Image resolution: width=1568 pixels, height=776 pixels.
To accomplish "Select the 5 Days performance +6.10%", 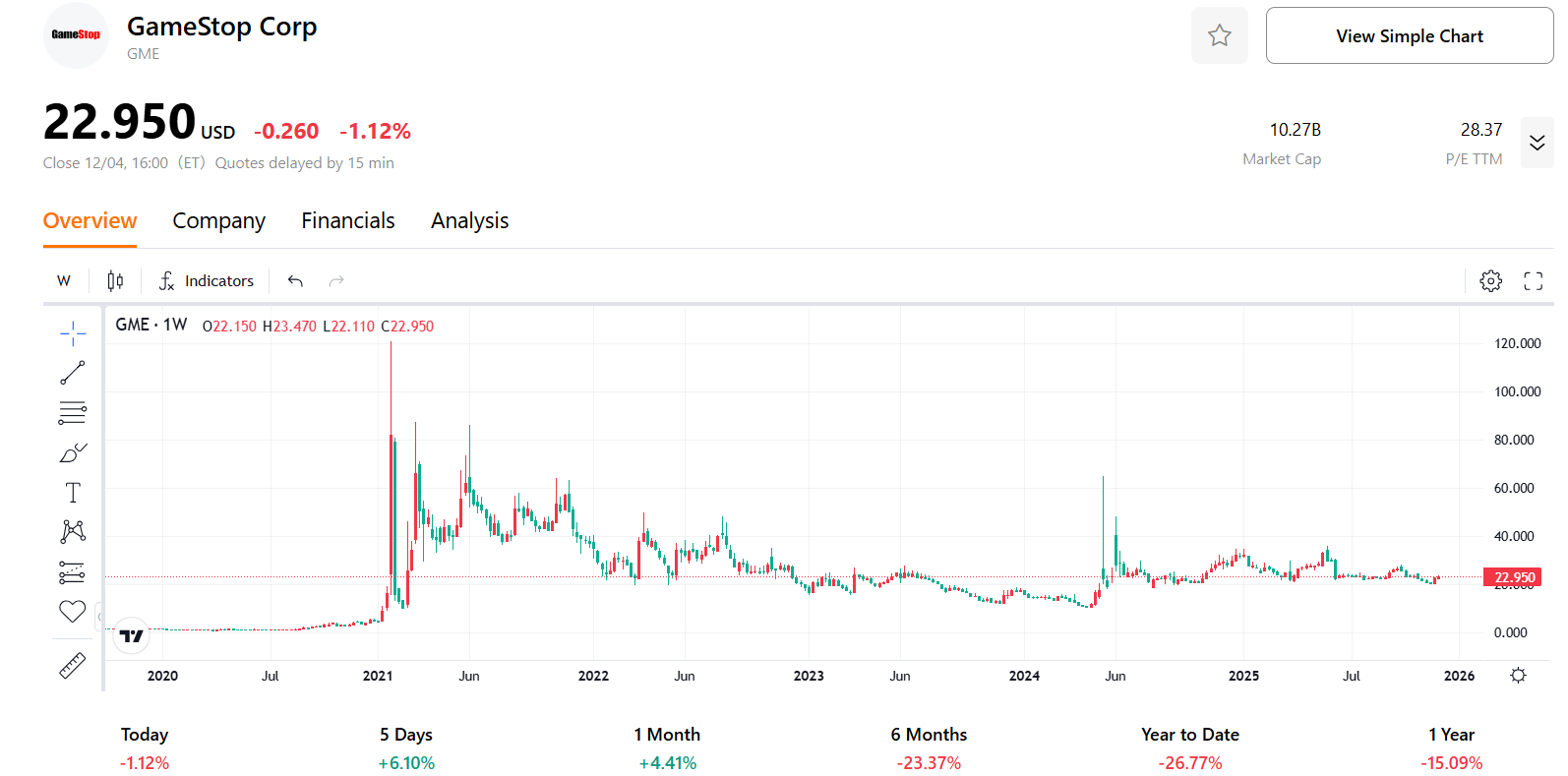I will [x=406, y=763].
